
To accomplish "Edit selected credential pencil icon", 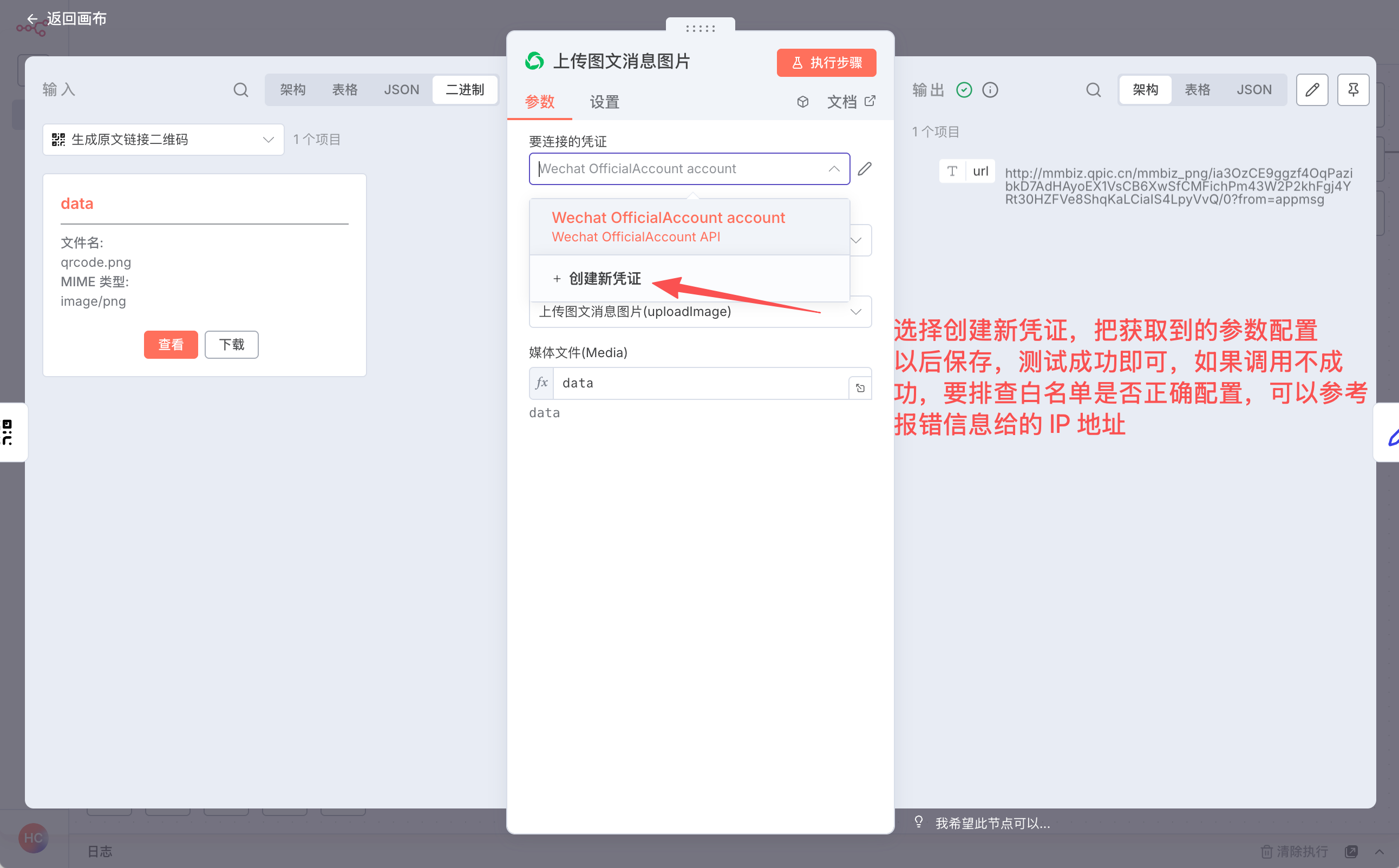I will coord(864,169).
